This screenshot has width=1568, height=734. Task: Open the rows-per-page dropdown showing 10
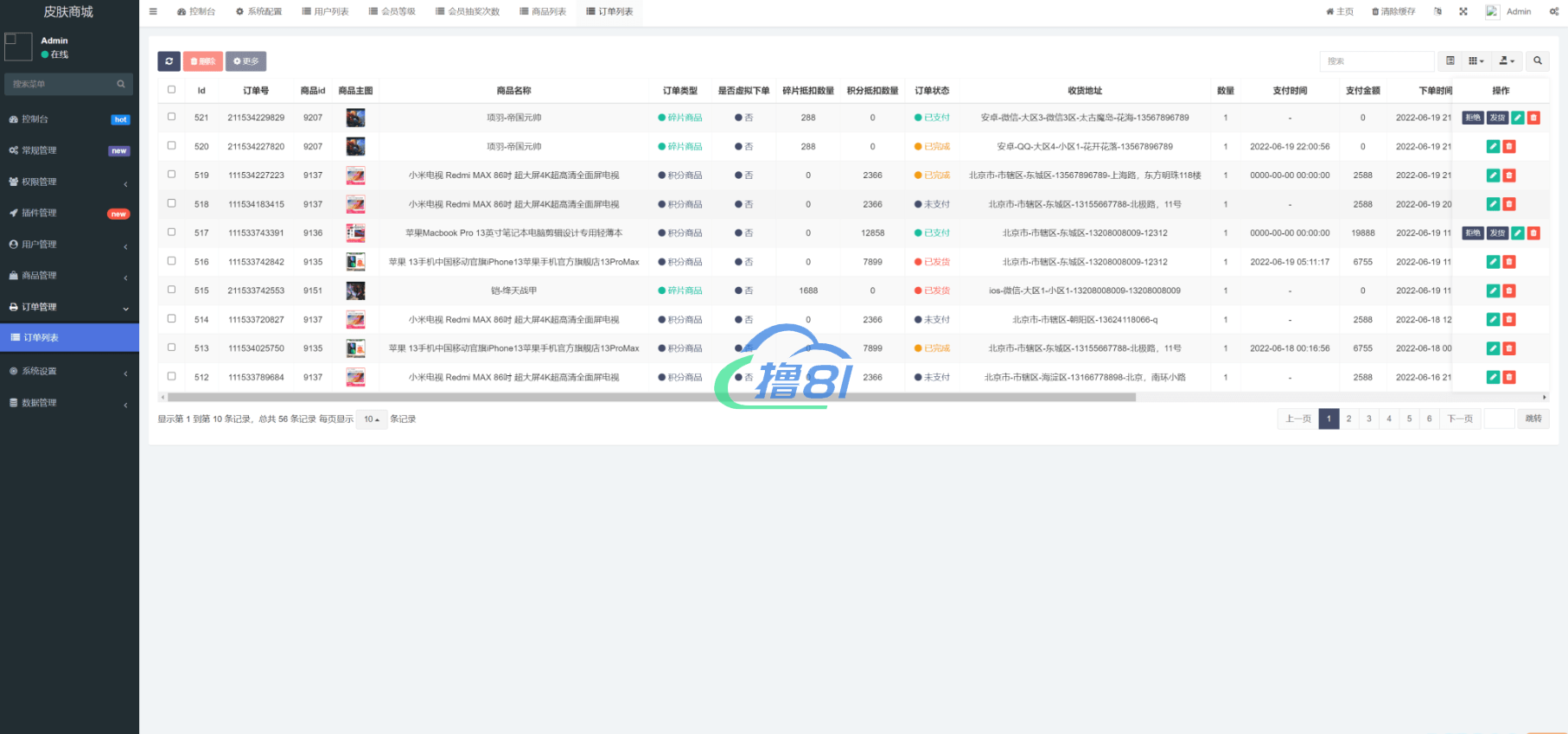coord(372,419)
